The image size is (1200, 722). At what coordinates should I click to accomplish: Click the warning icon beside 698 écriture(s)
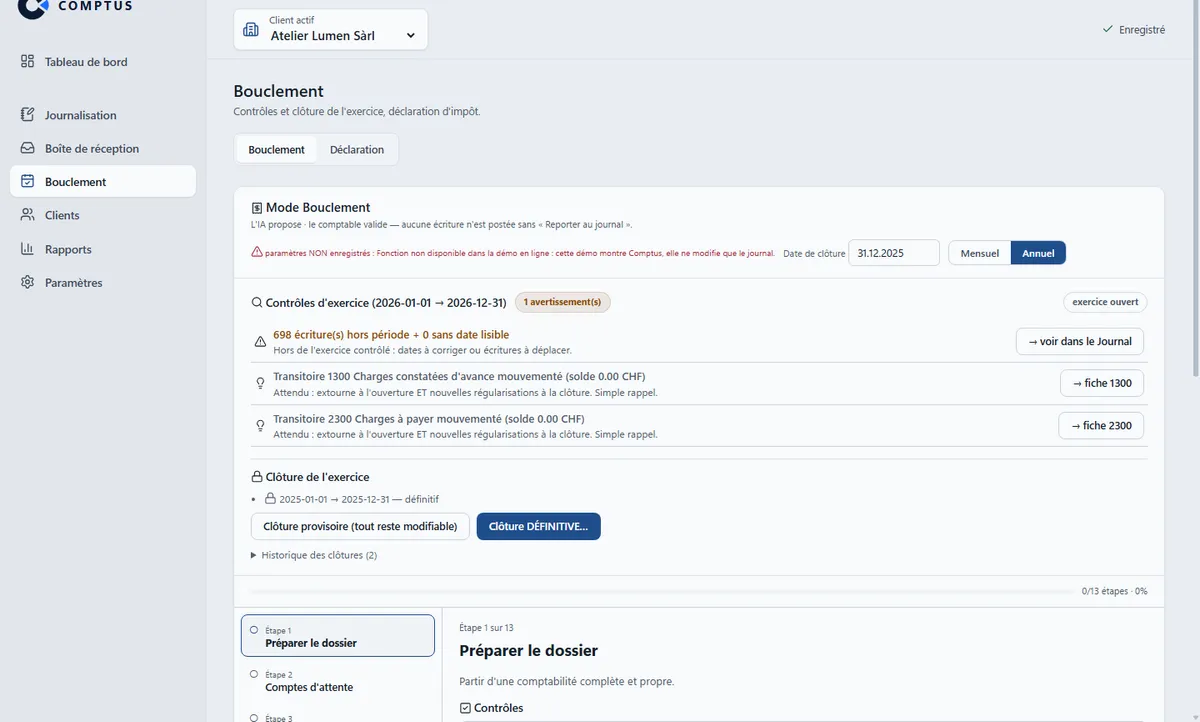point(260,342)
